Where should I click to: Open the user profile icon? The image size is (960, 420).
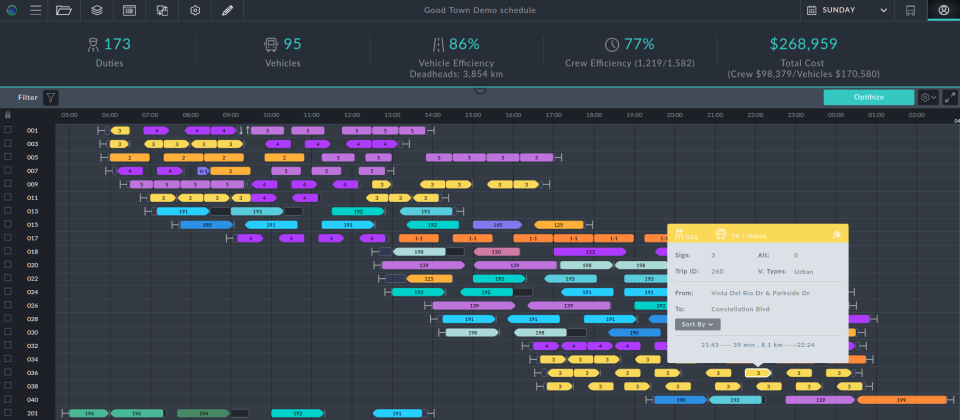pyautogui.click(x=943, y=10)
